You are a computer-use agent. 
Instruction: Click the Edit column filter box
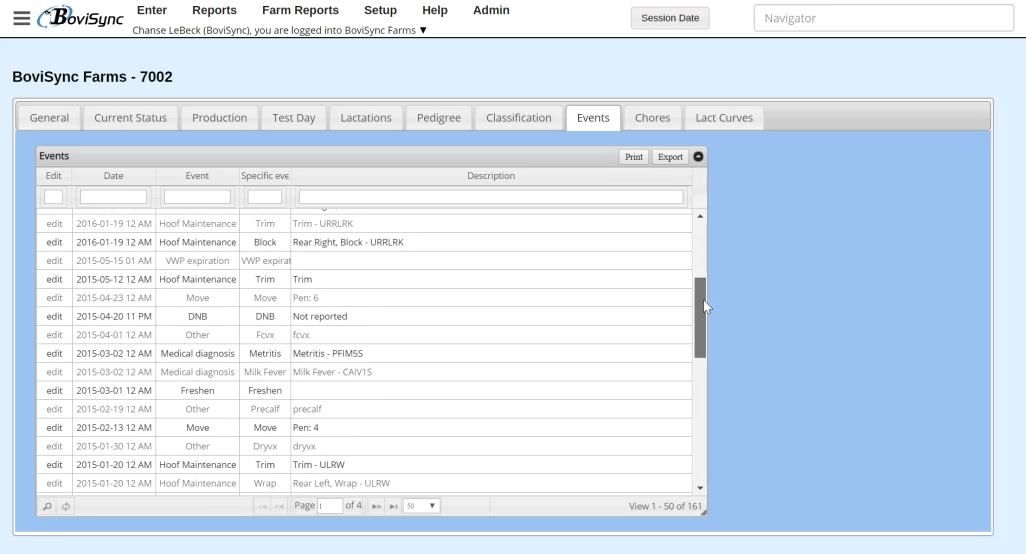tap(53, 196)
